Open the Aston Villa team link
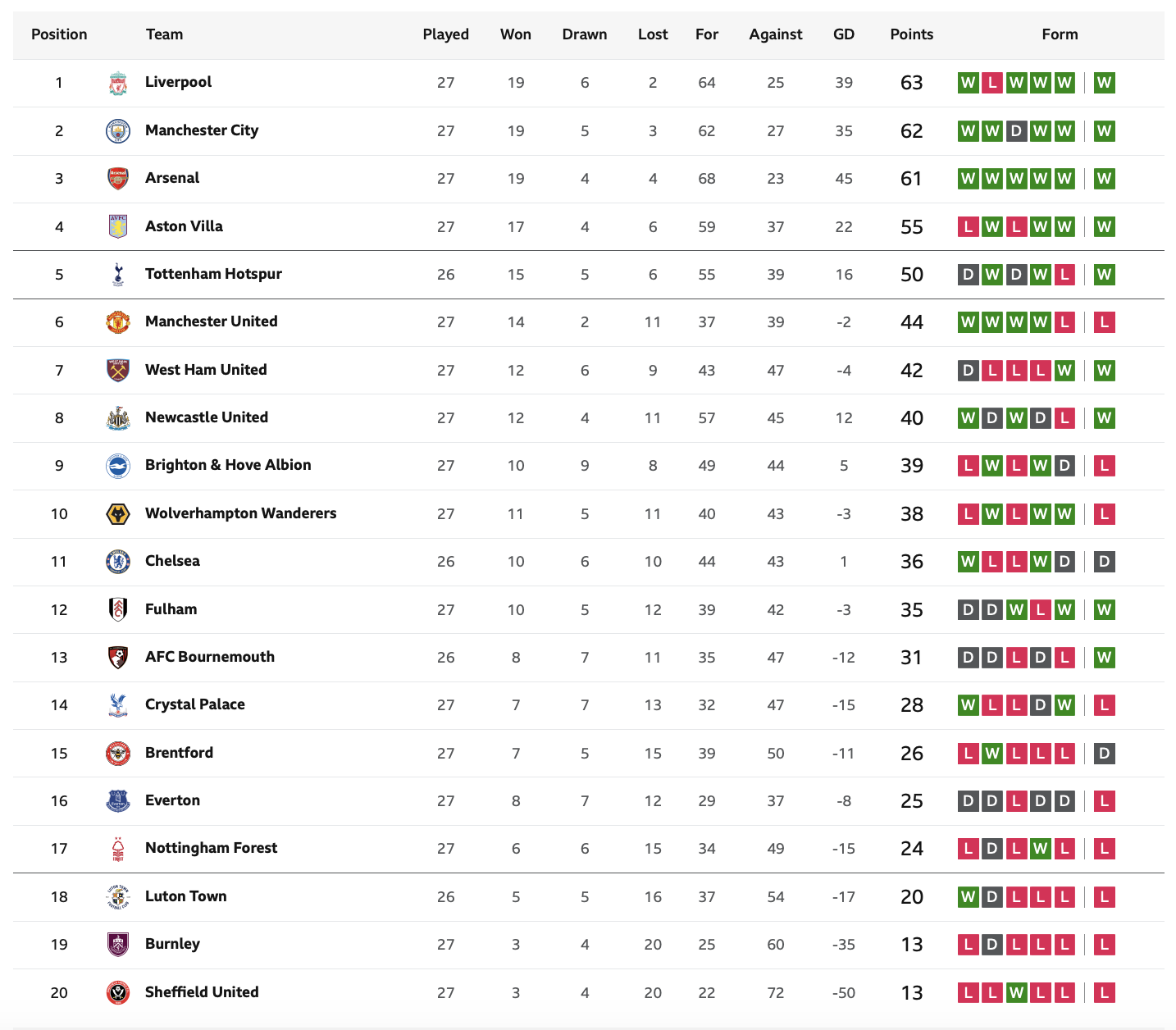Screen dimensions: 1176x1030 pos(184,226)
